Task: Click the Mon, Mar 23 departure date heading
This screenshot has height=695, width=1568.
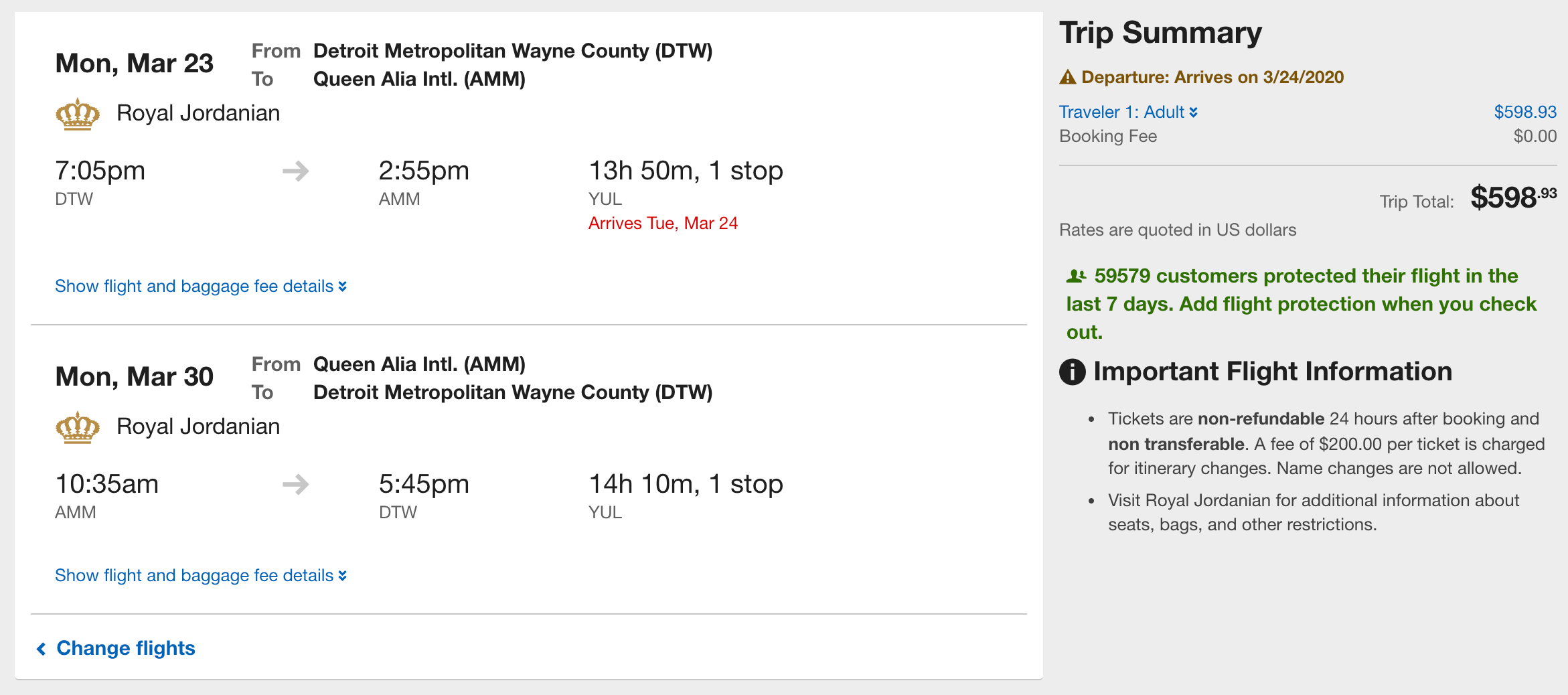Action: pyautogui.click(x=135, y=64)
